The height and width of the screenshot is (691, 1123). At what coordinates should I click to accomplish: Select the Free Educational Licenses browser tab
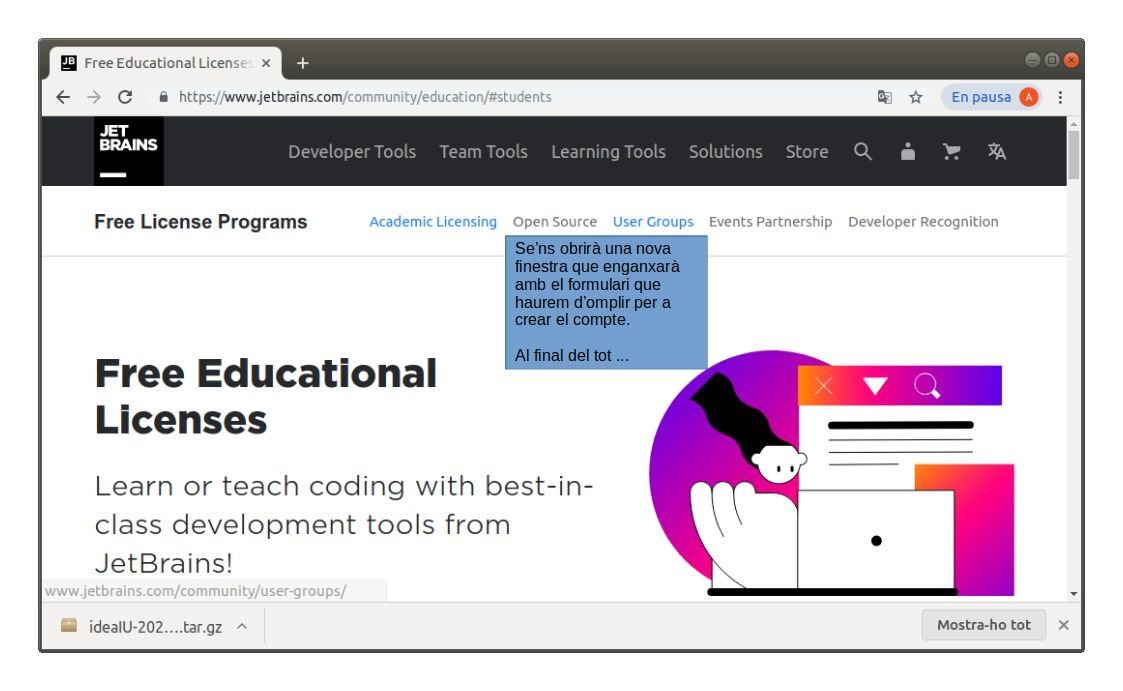165,63
